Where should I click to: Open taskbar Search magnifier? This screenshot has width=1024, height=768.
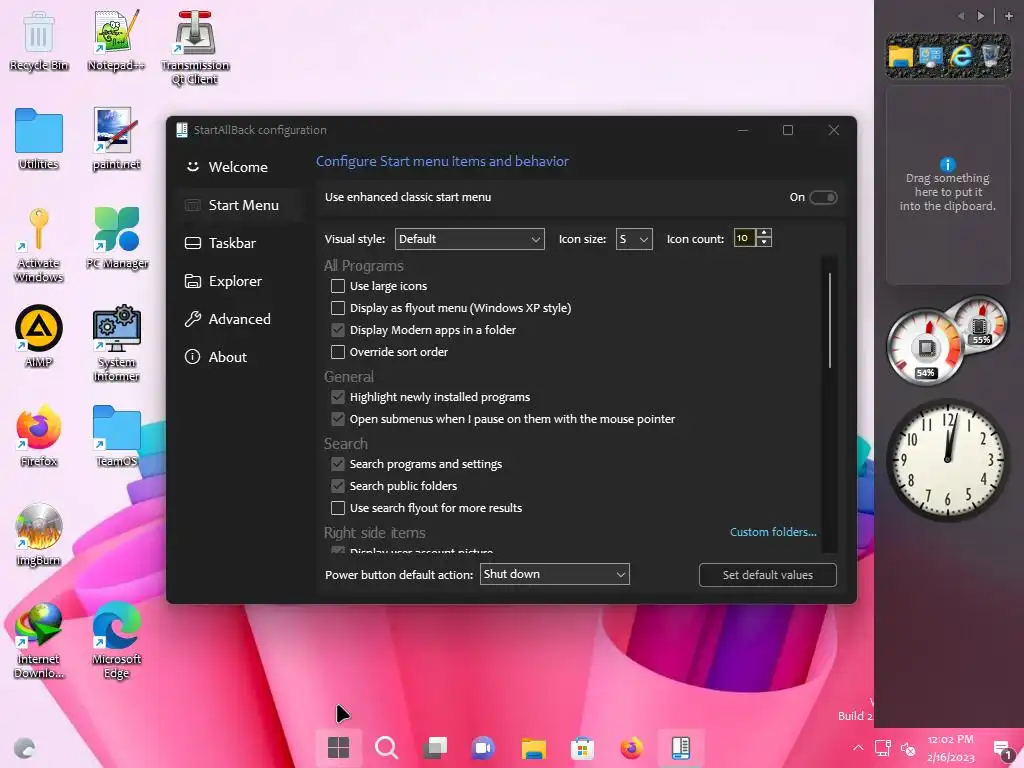click(387, 748)
